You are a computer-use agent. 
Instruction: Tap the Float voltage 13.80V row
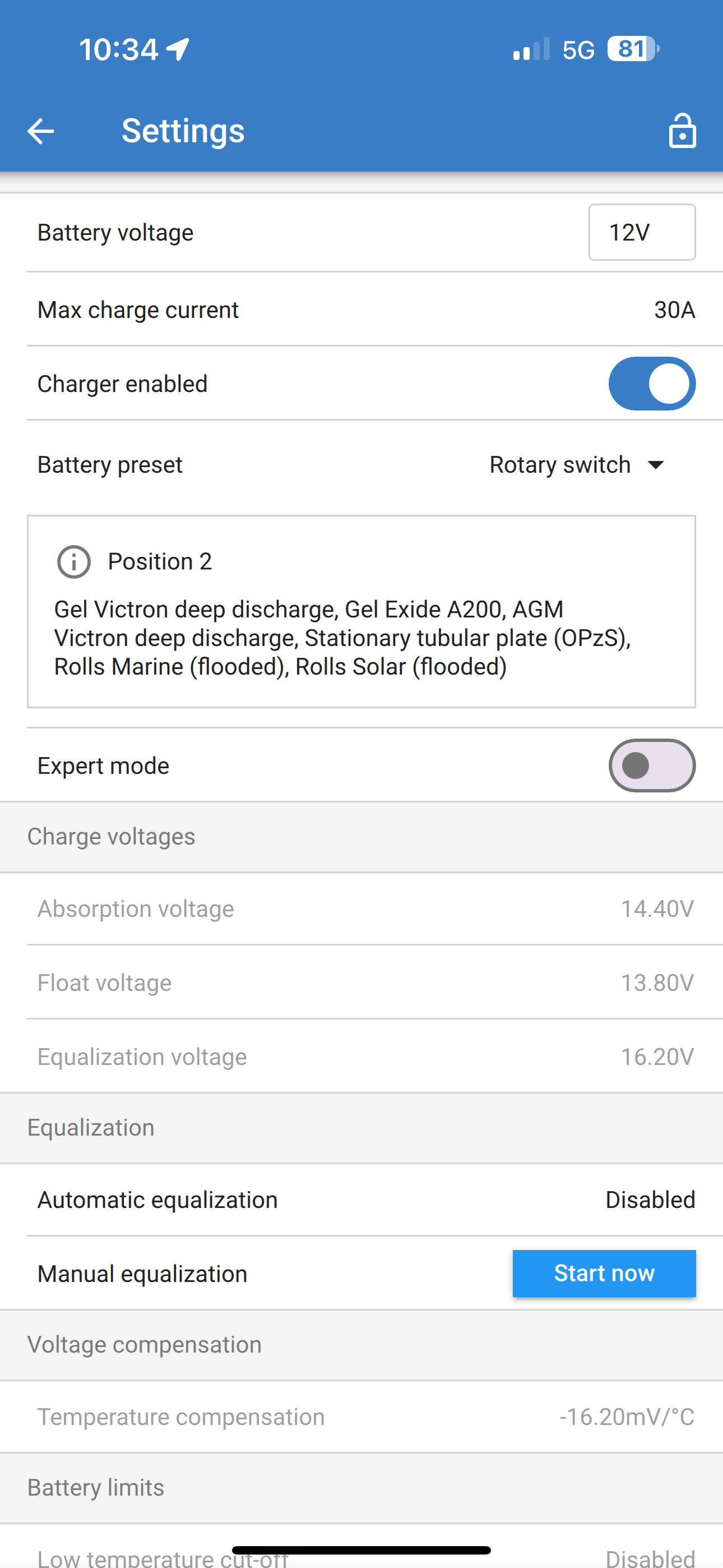tap(361, 983)
